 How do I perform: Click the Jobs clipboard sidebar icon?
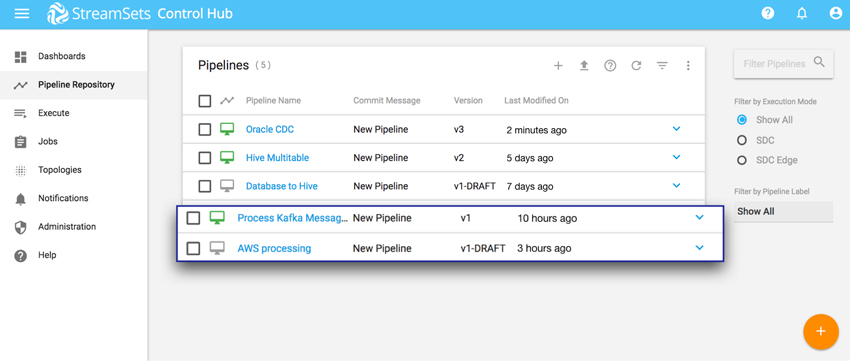21,141
